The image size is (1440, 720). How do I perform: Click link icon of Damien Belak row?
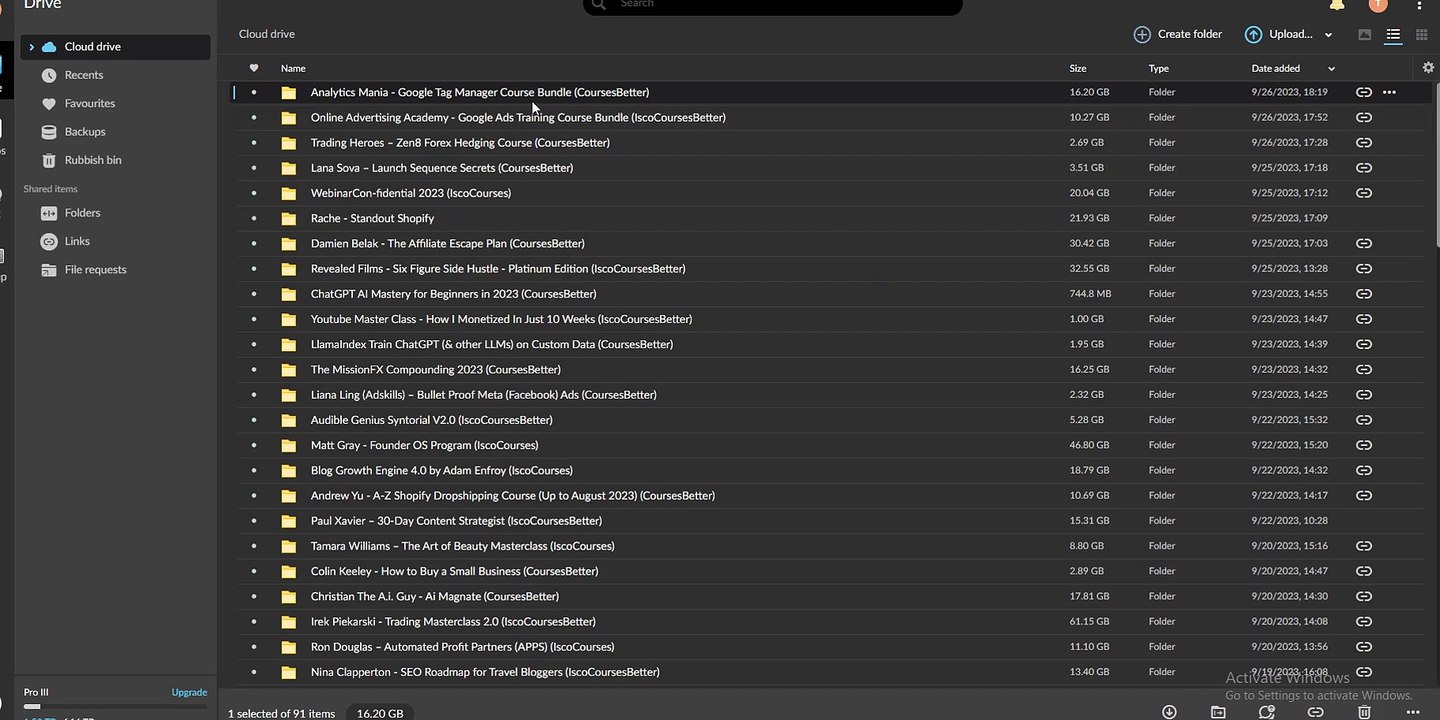pos(1363,243)
